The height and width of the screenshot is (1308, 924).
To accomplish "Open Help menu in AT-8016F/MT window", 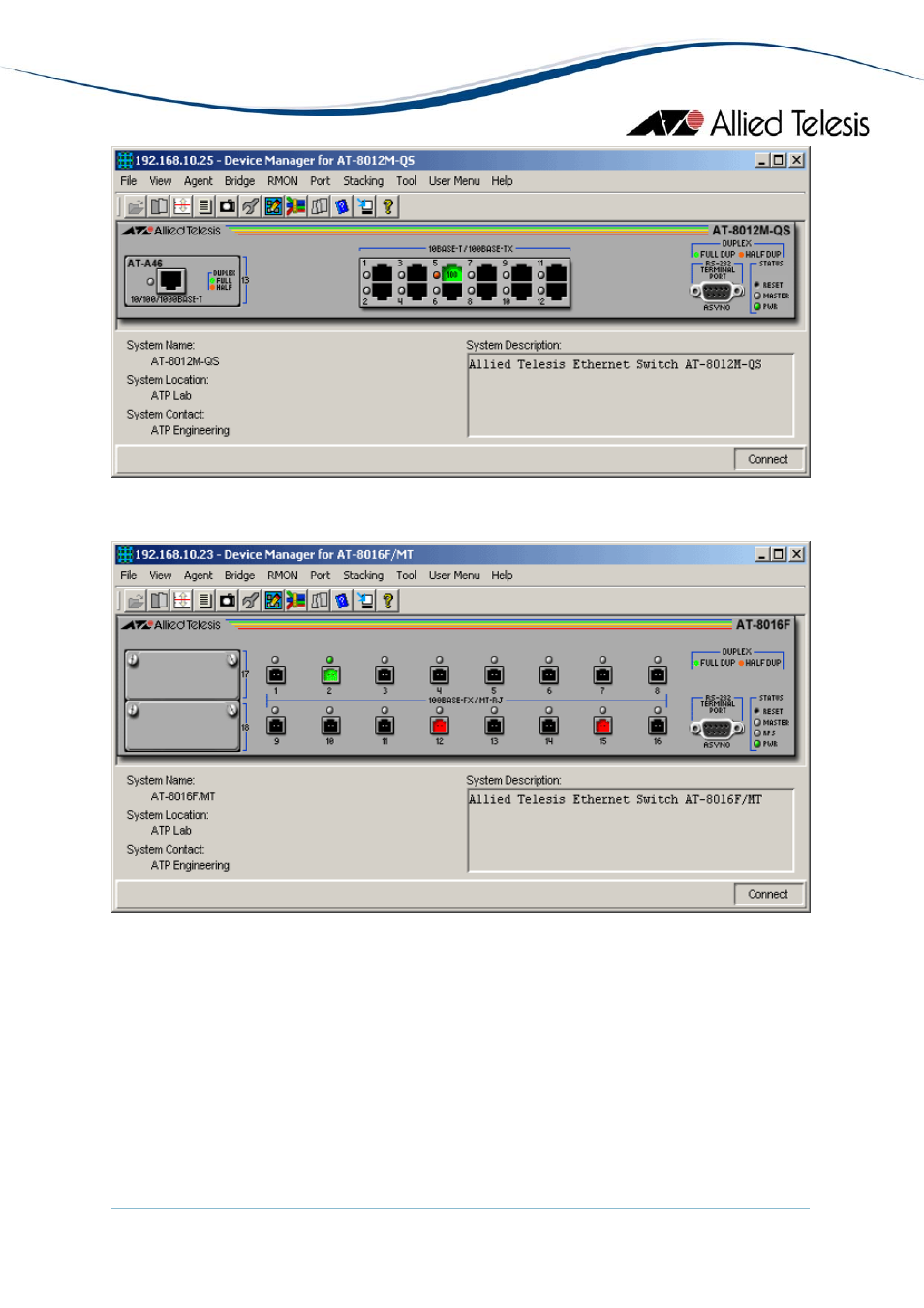I will [x=502, y=576].
